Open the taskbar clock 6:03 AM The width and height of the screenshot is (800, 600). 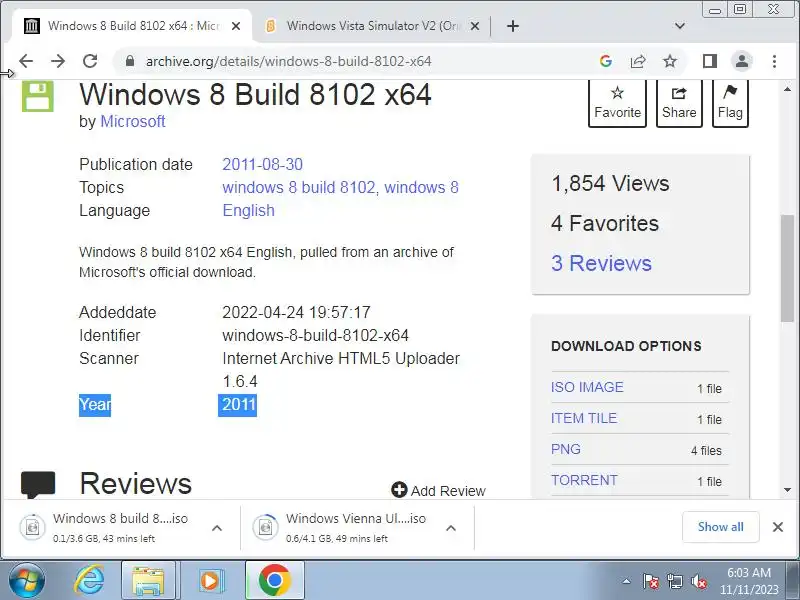[x=749, y=581]
